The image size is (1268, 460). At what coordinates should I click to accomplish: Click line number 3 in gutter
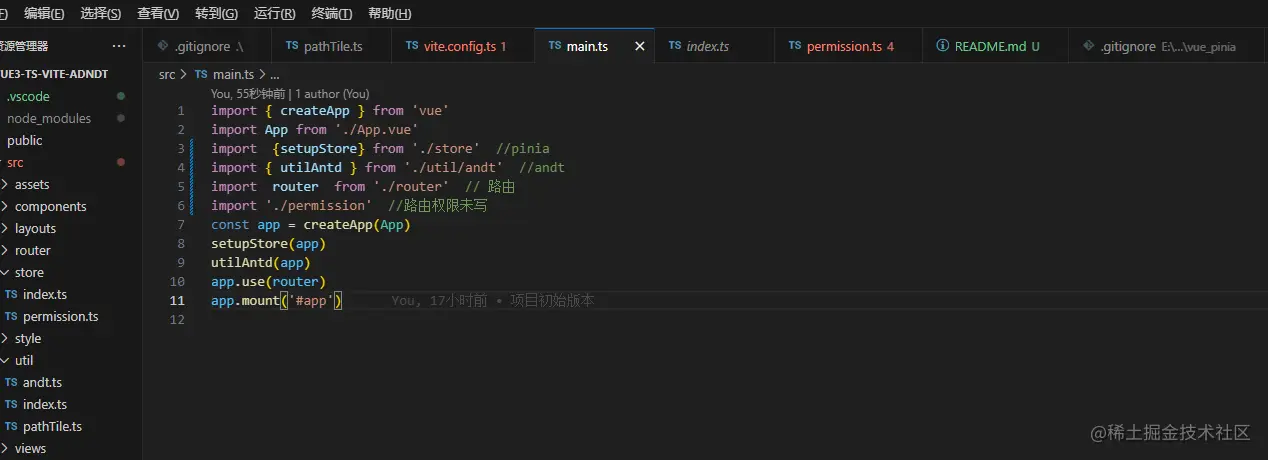181,148
